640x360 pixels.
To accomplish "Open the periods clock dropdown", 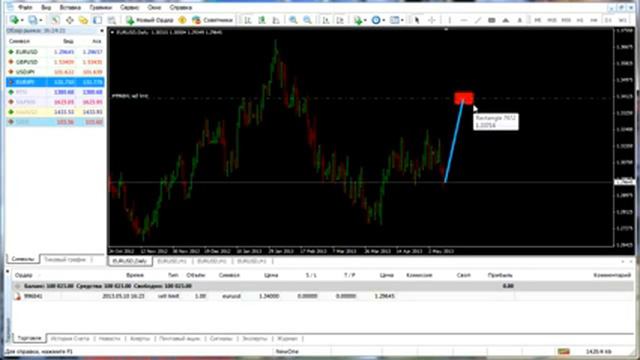I will click(378, 20).
